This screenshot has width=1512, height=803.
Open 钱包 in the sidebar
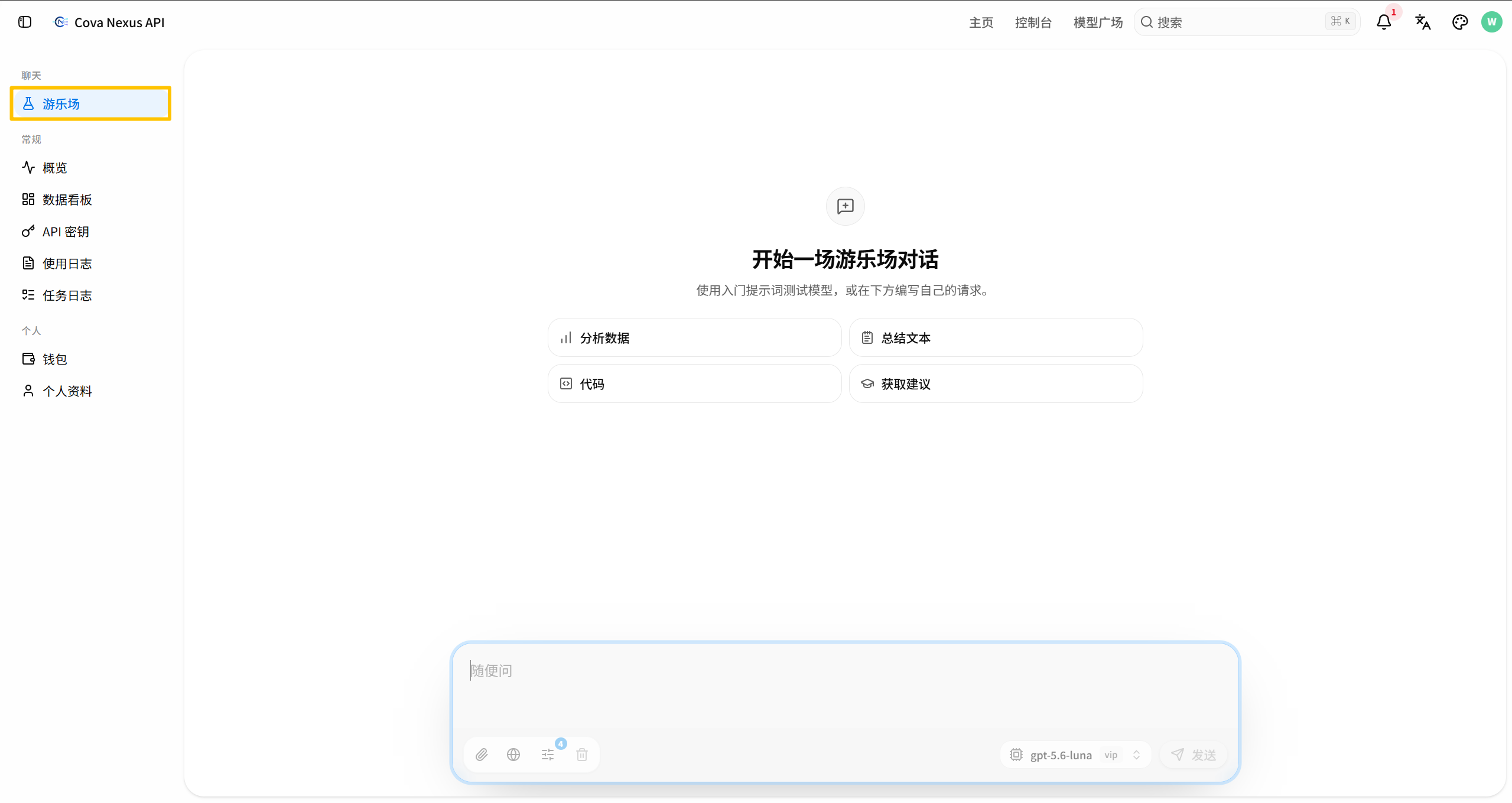(90, 359)
